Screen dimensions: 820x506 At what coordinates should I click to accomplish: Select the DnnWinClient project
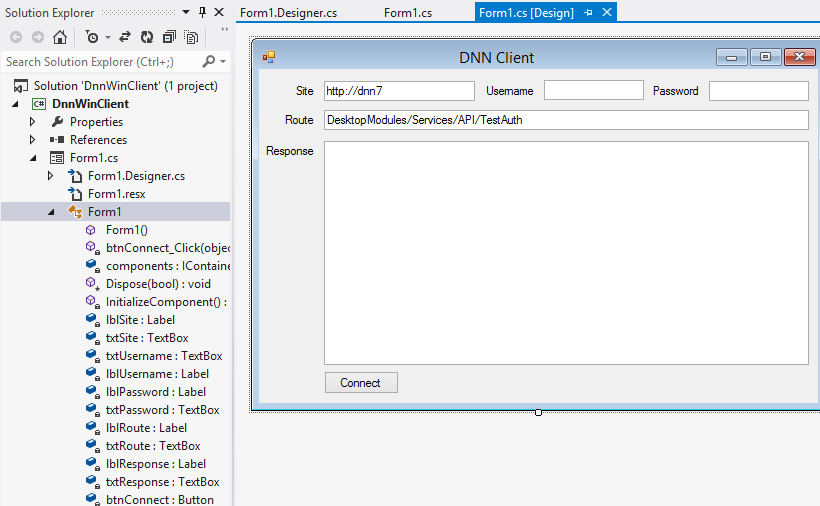coord(90,104)
